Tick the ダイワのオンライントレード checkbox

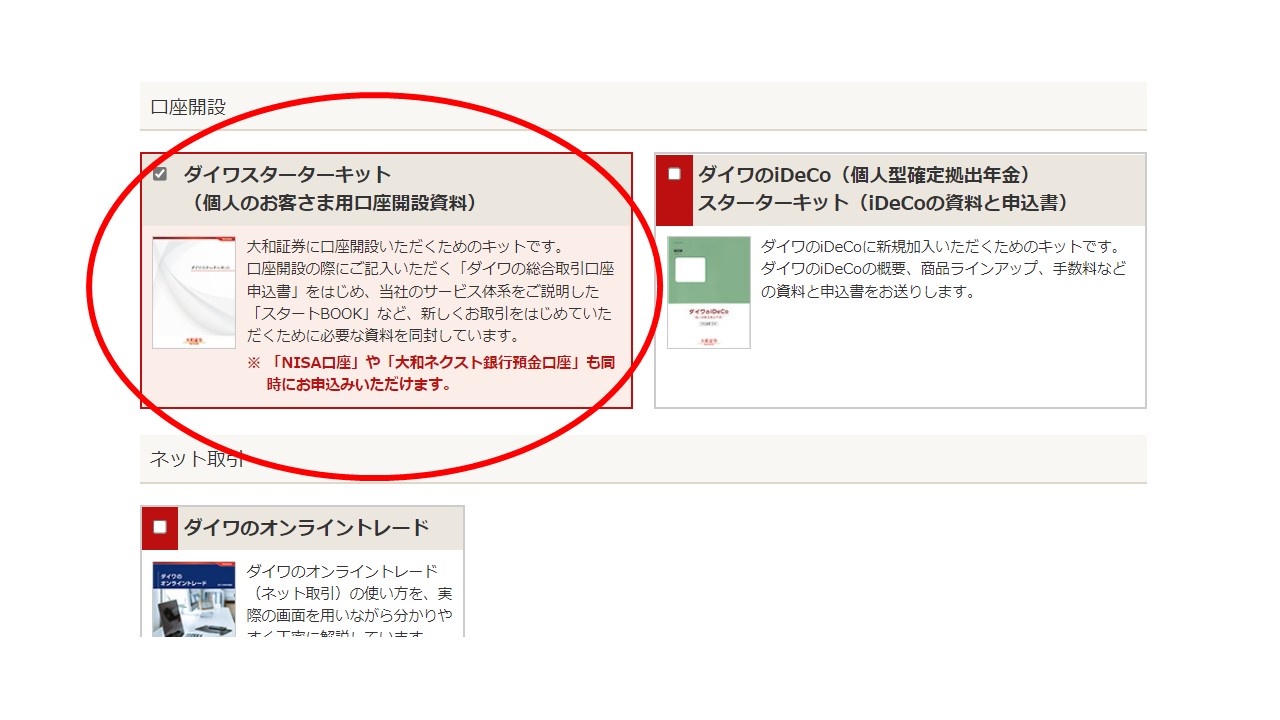160,527
